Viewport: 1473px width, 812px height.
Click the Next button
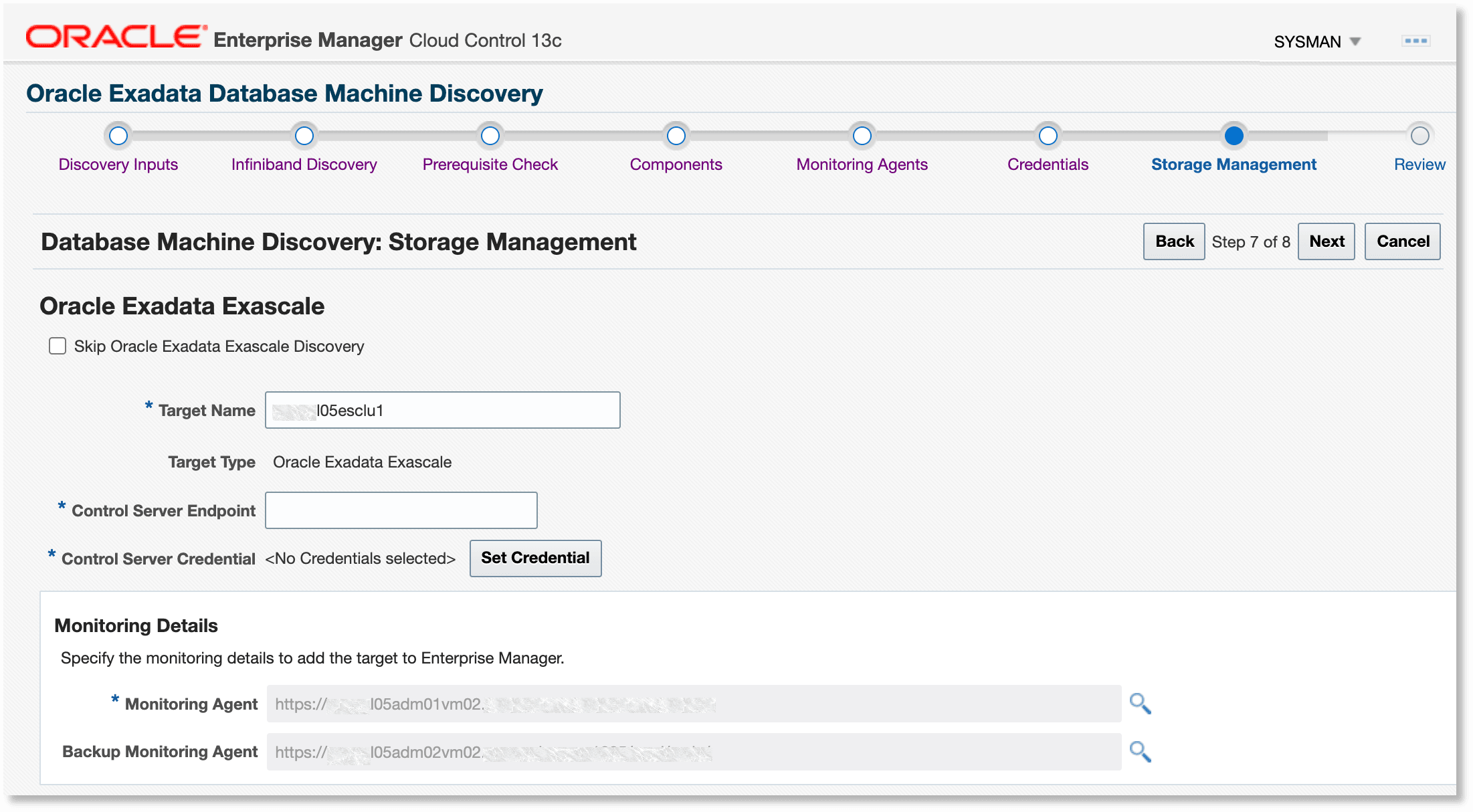tap(1326, 241)
